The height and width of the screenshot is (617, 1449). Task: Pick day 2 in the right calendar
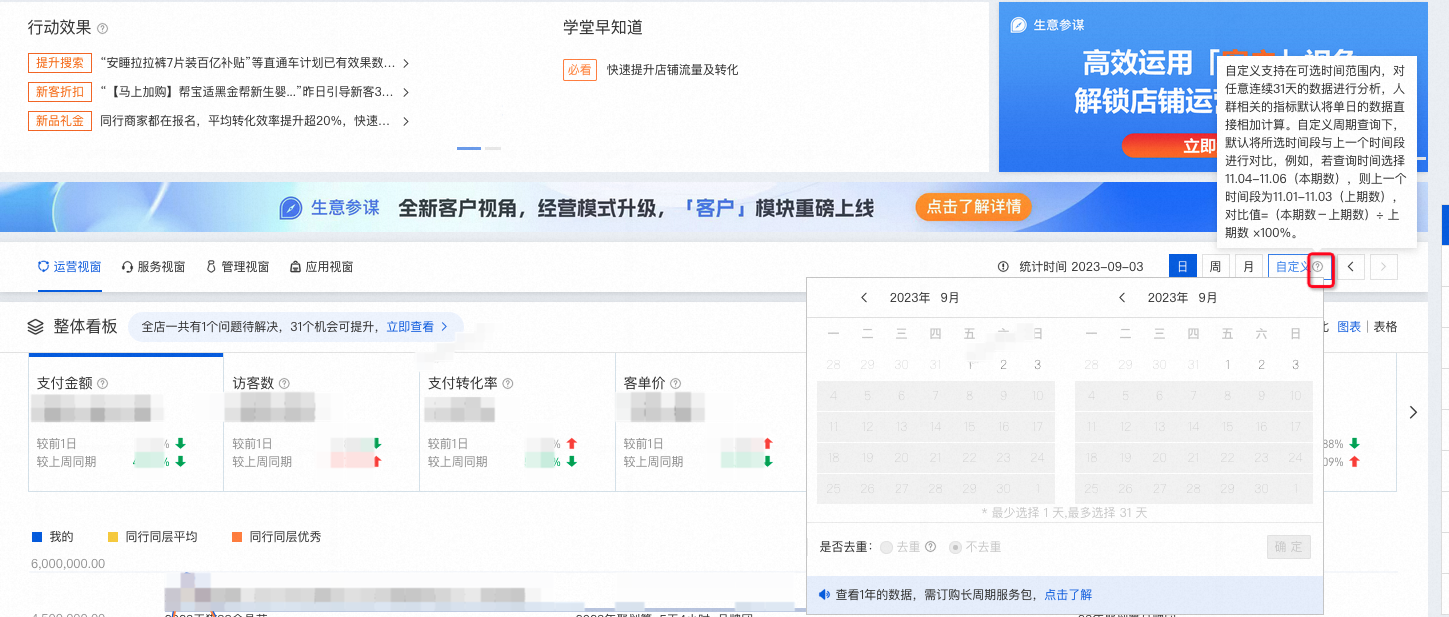tap(1261, 365)
